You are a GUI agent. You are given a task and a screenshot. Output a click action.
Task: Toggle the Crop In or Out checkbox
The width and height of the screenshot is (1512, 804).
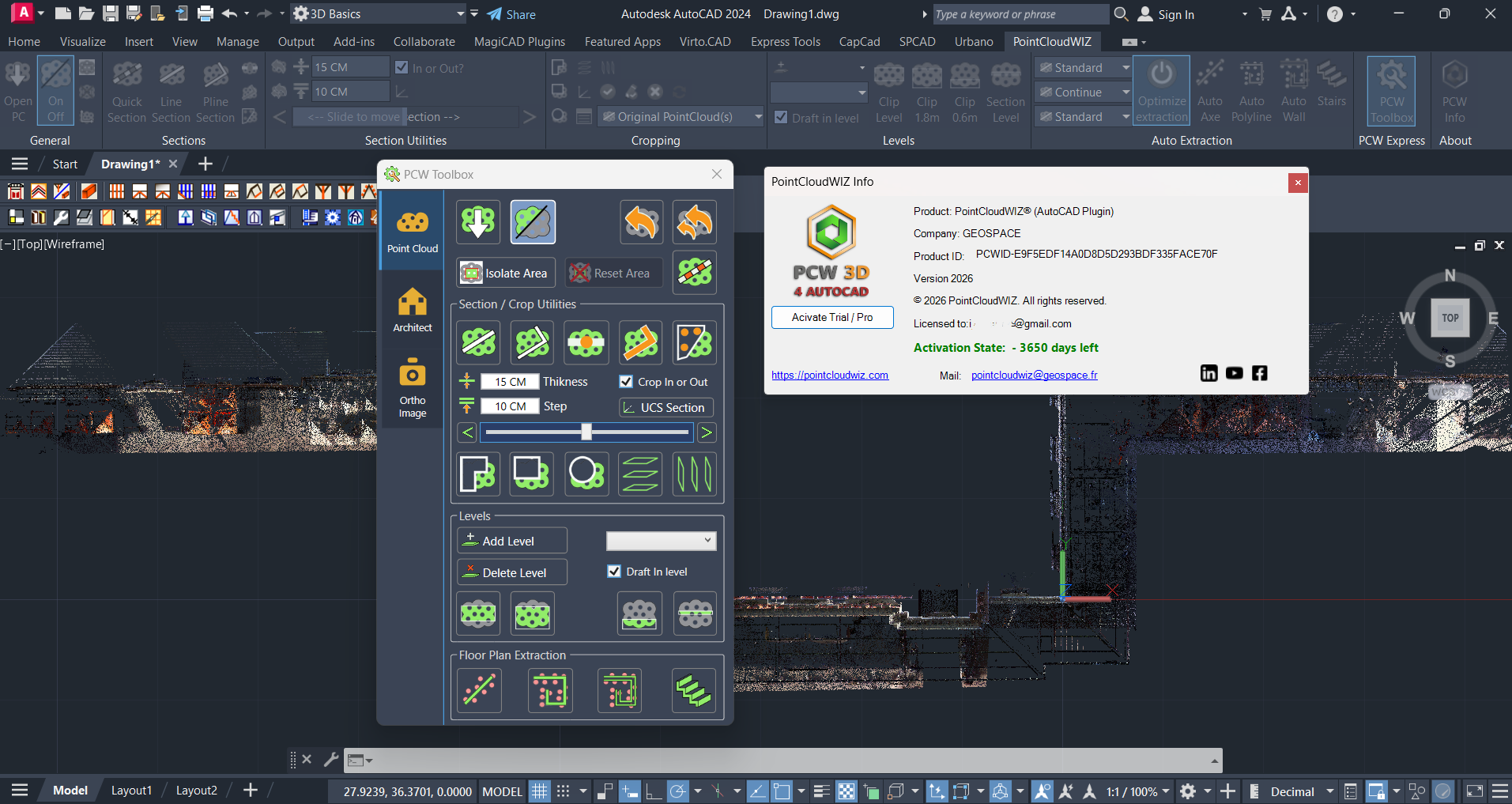coord(626,382)
